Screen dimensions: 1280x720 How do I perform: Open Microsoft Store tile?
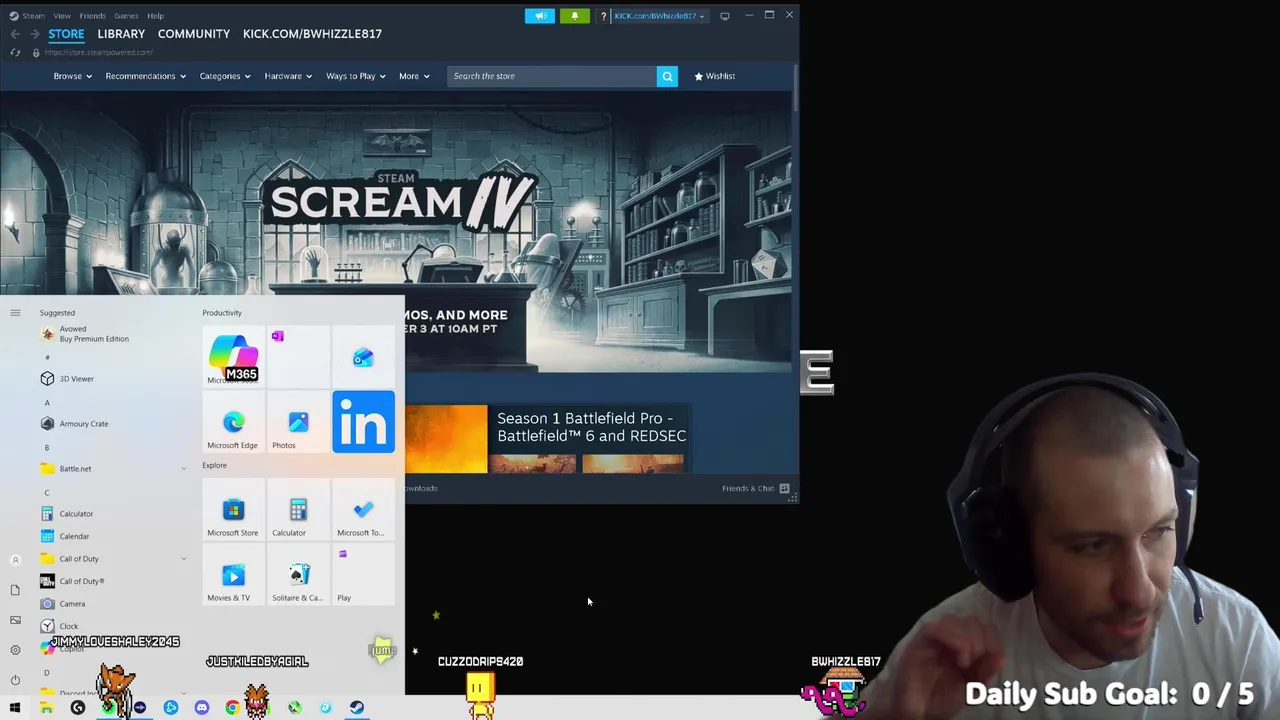pyautogui.click(x=233, y=510)
